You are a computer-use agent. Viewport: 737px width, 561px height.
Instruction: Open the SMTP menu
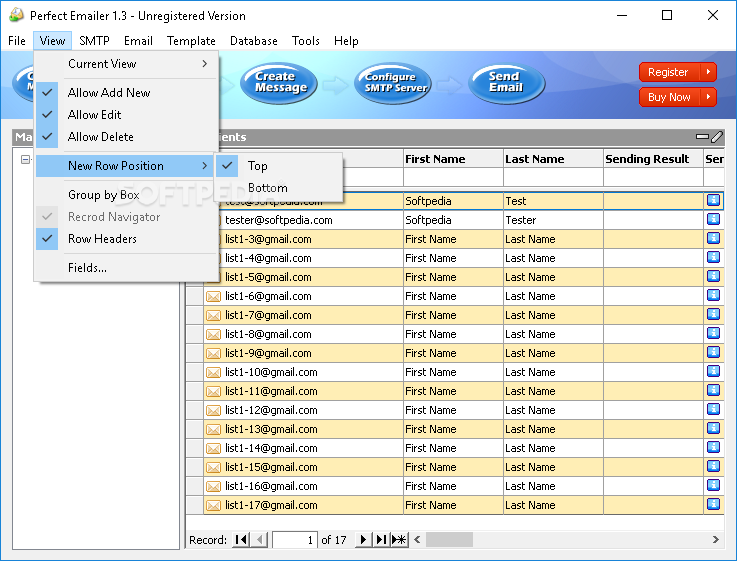pyautogui.click(x=94, y=41)
